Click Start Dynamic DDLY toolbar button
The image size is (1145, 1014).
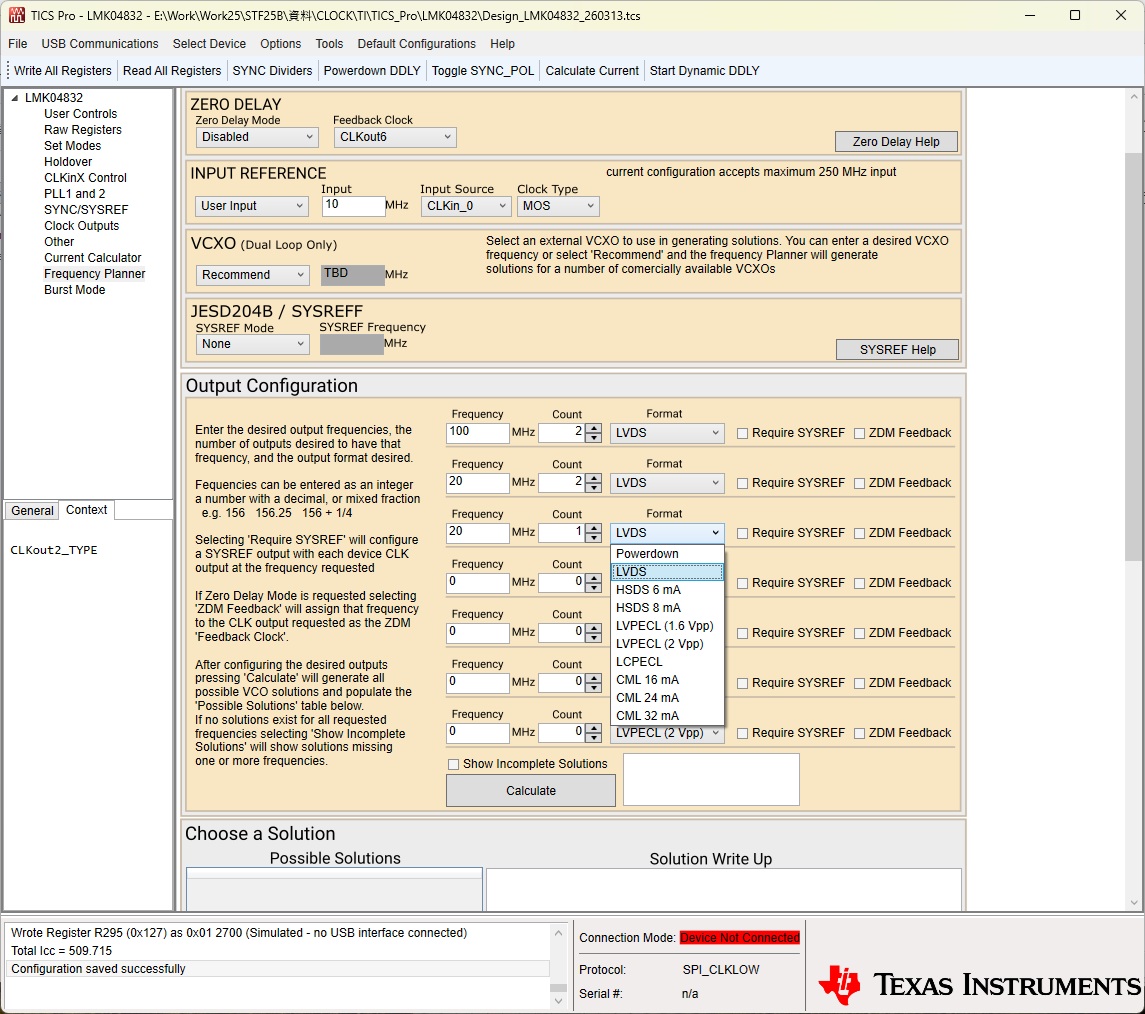(x=705, y=71)
